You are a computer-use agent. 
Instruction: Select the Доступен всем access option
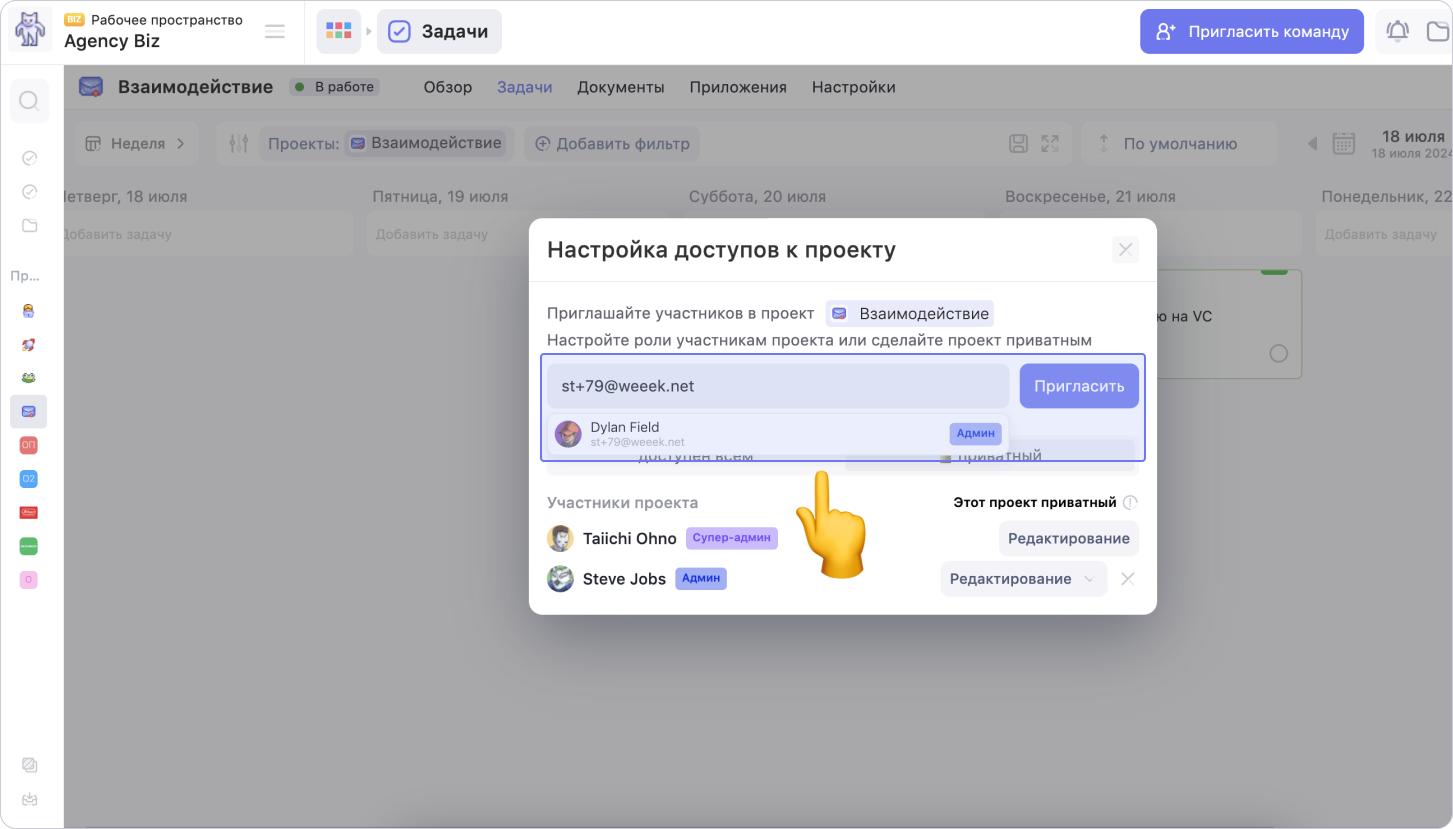point(695,456)
